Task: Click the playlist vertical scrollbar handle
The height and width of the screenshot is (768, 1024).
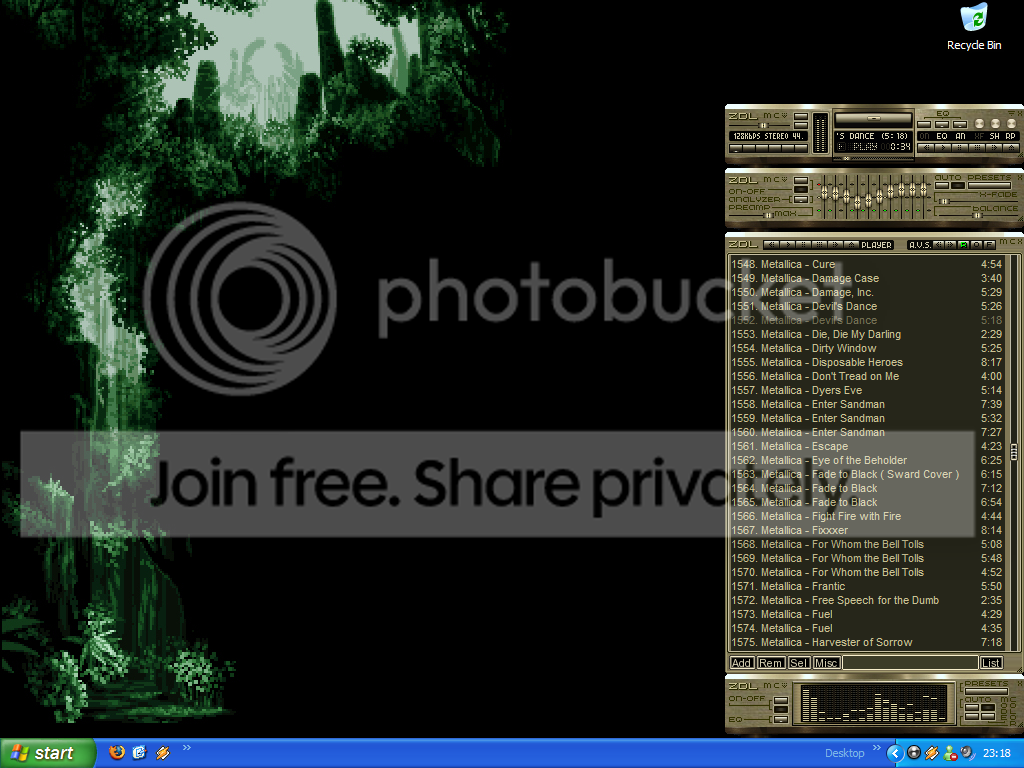Action: [1014, 451]
